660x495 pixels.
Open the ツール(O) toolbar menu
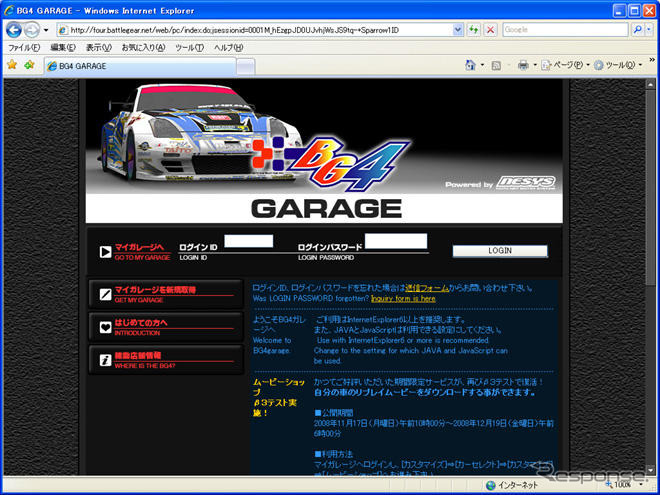point(617,65)
